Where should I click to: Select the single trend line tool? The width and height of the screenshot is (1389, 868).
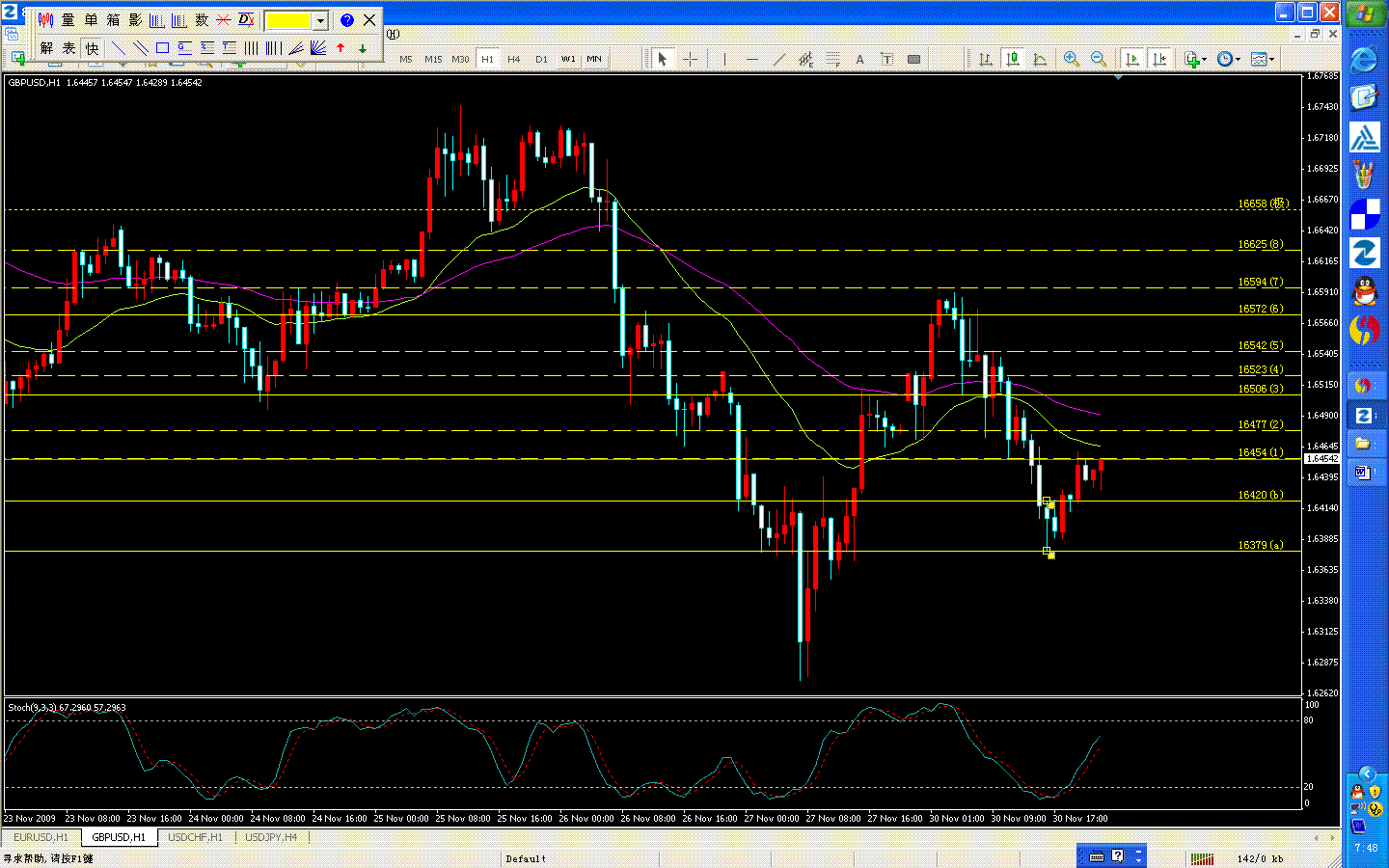[x=119, y=47]
